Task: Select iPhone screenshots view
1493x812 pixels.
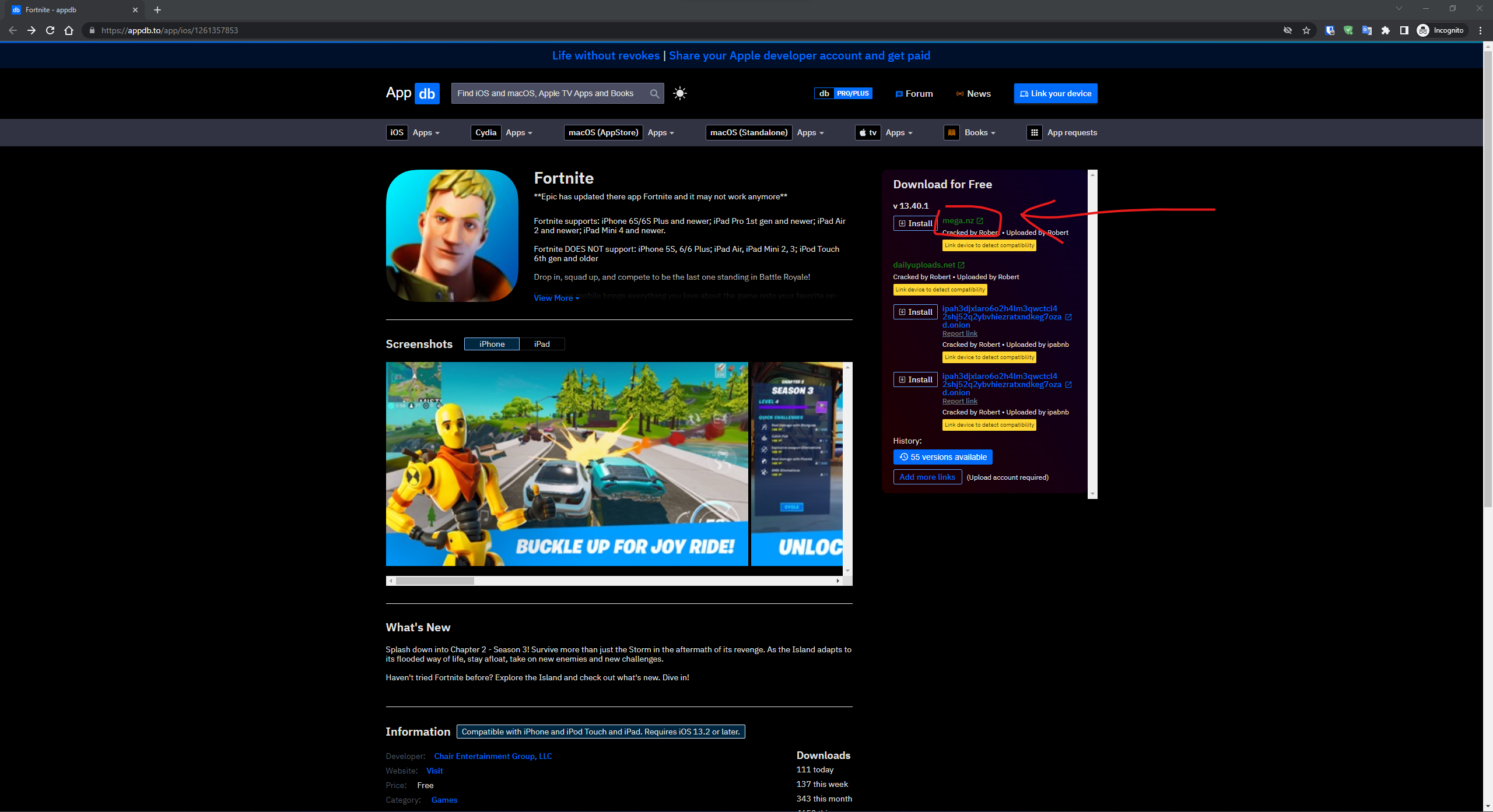Action: click(x=492, y=344)
